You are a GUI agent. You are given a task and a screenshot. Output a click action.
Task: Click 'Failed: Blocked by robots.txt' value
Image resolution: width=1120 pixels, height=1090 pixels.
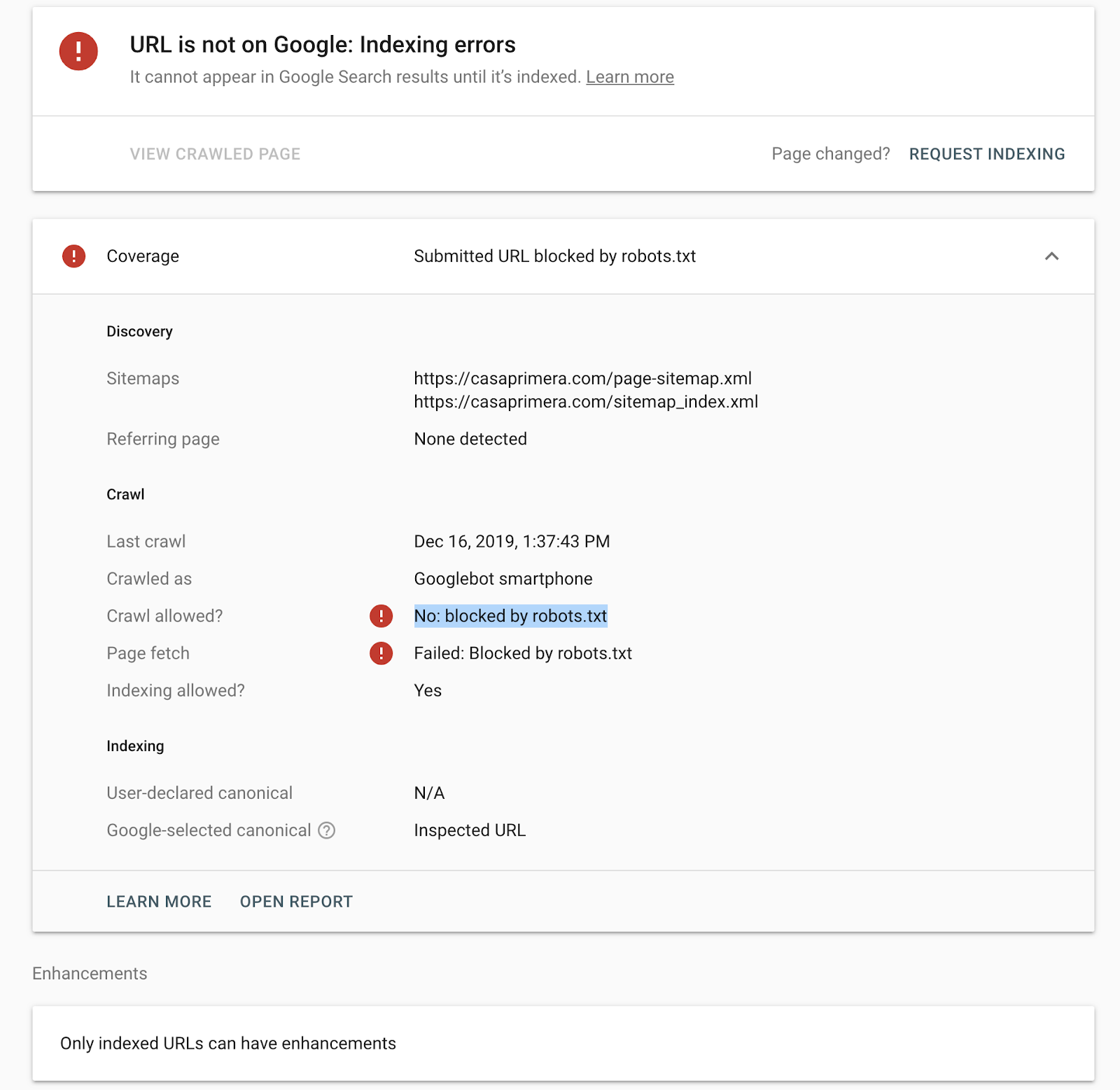pos(523,653)
